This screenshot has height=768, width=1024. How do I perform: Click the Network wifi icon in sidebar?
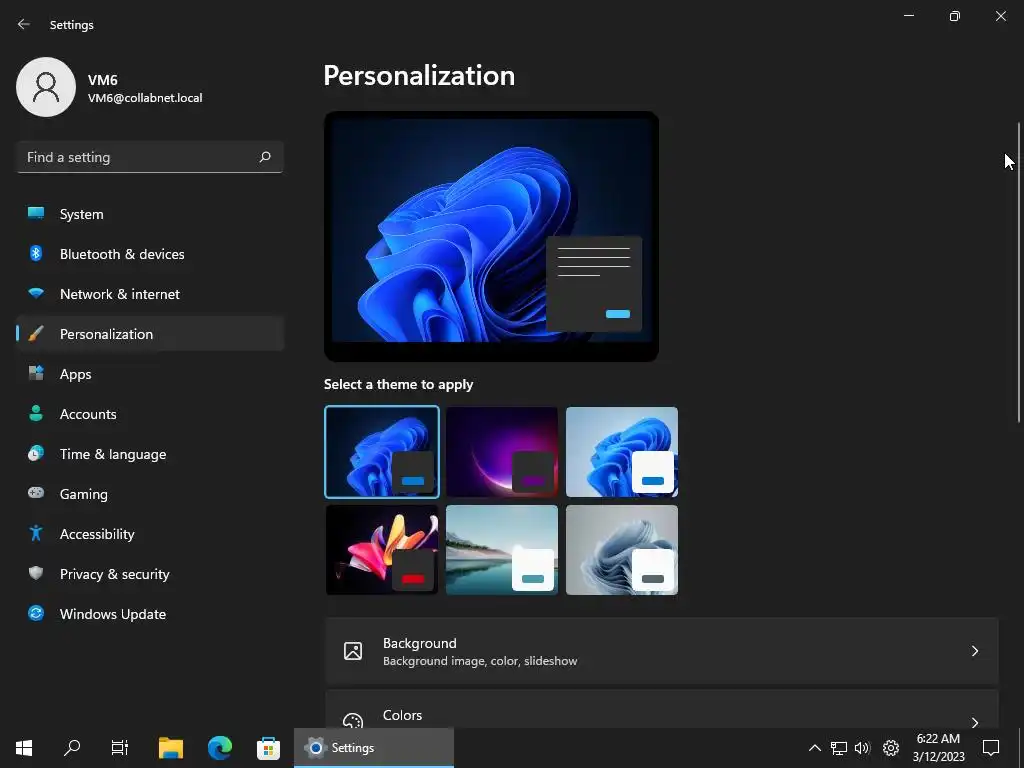coord(36,293)
